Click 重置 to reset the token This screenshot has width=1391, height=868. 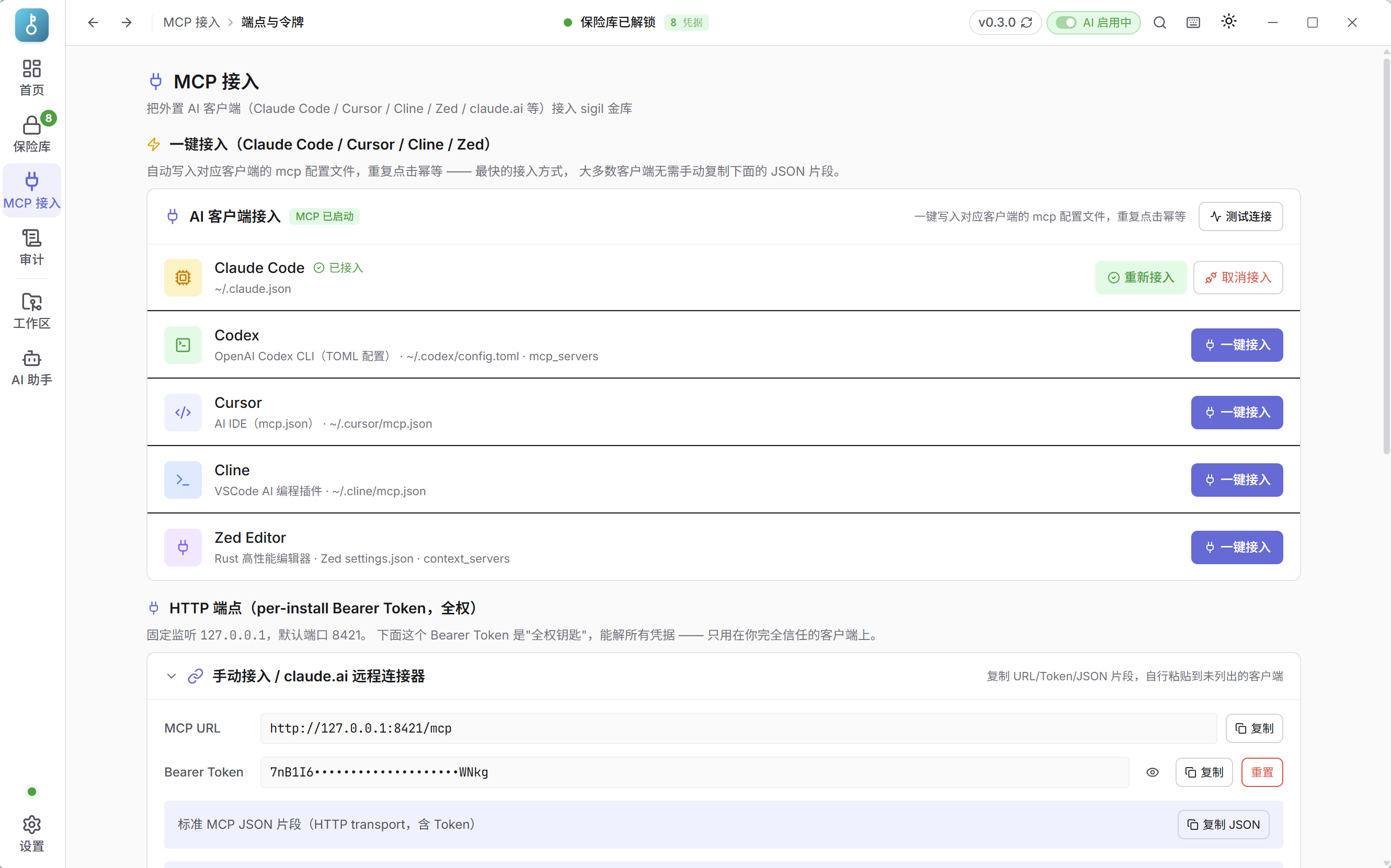click(x=1262, y=773)
